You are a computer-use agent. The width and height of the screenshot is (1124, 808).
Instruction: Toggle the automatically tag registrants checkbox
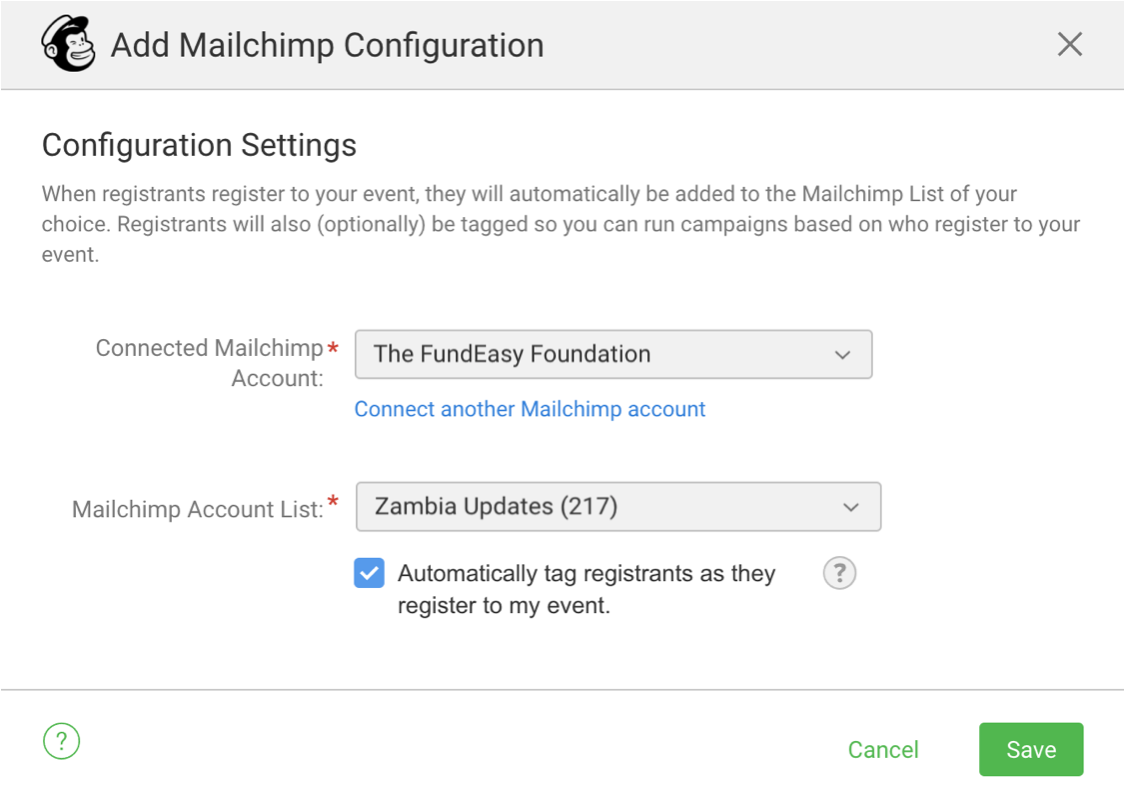(369, 573)
